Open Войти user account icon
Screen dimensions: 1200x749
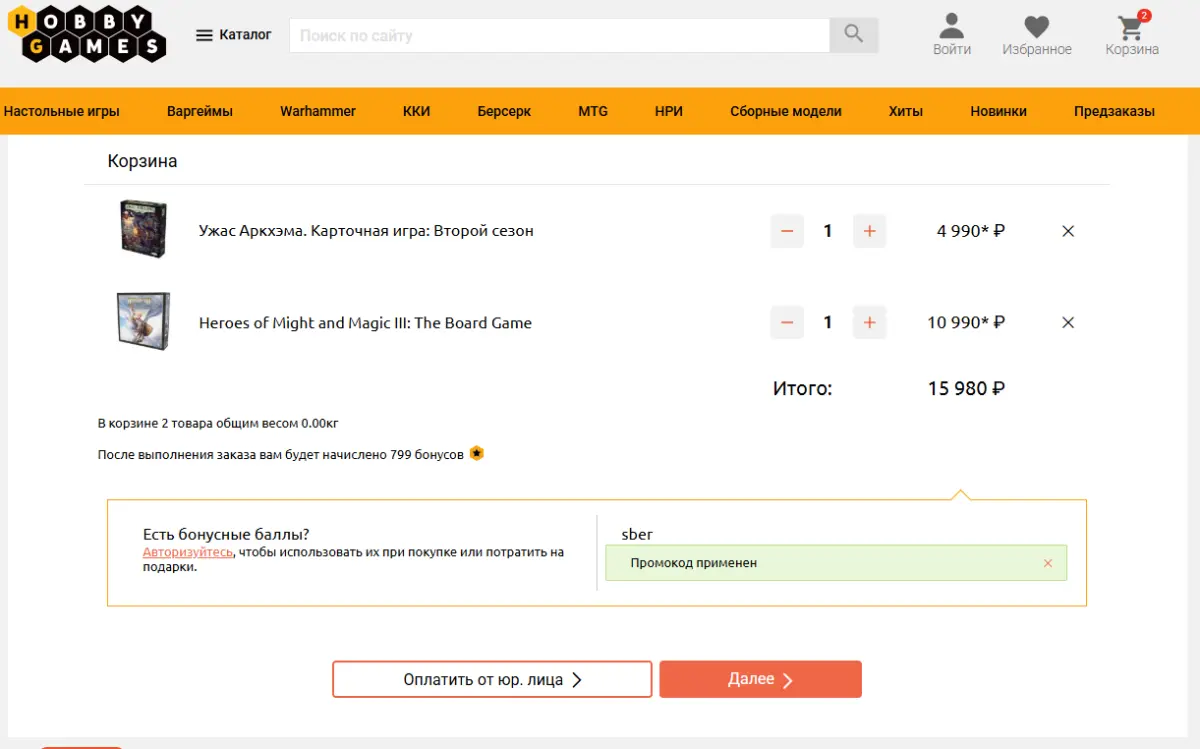pos(952,34)
